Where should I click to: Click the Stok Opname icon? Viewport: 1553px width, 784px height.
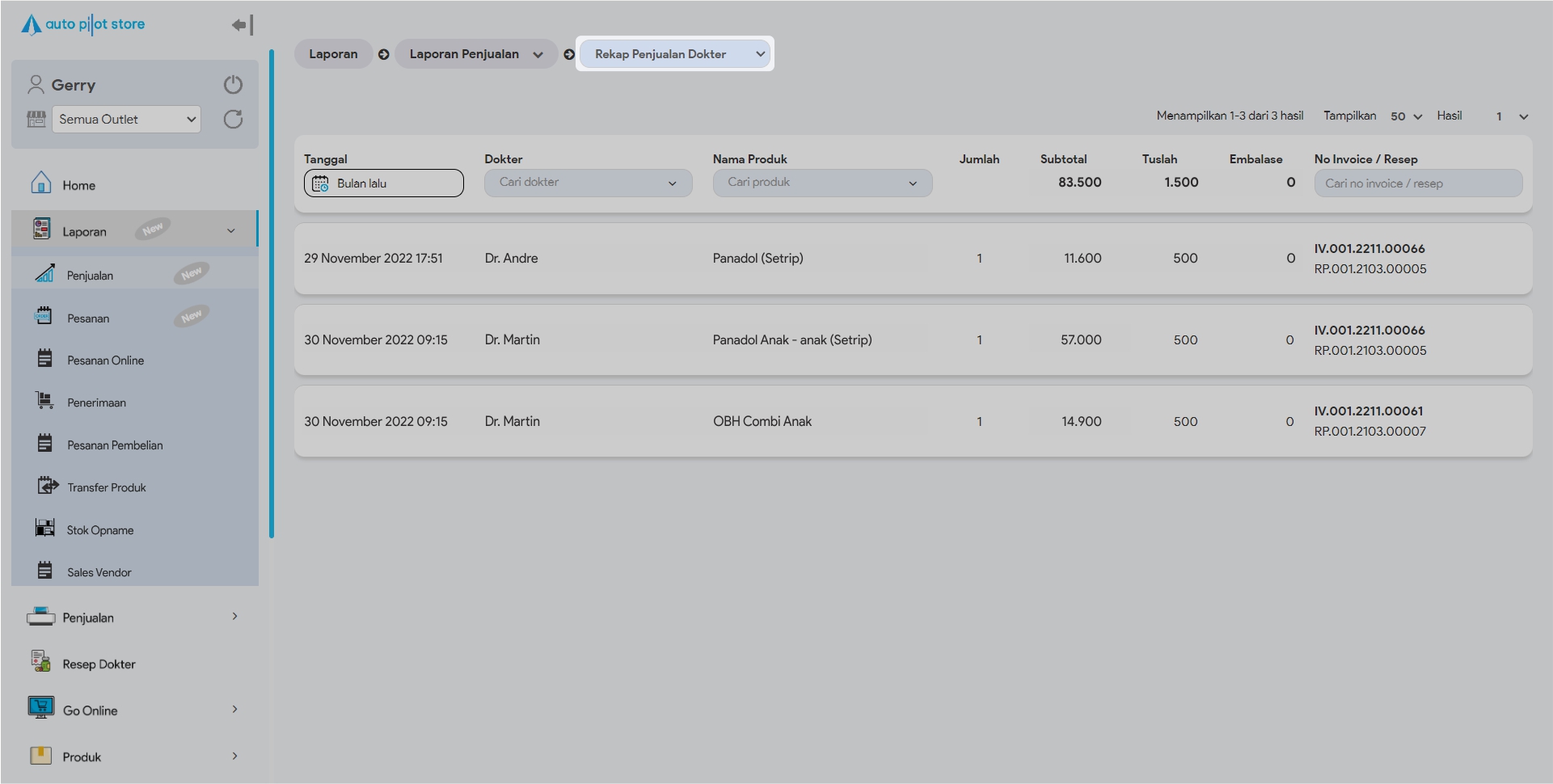click(45, 529)
